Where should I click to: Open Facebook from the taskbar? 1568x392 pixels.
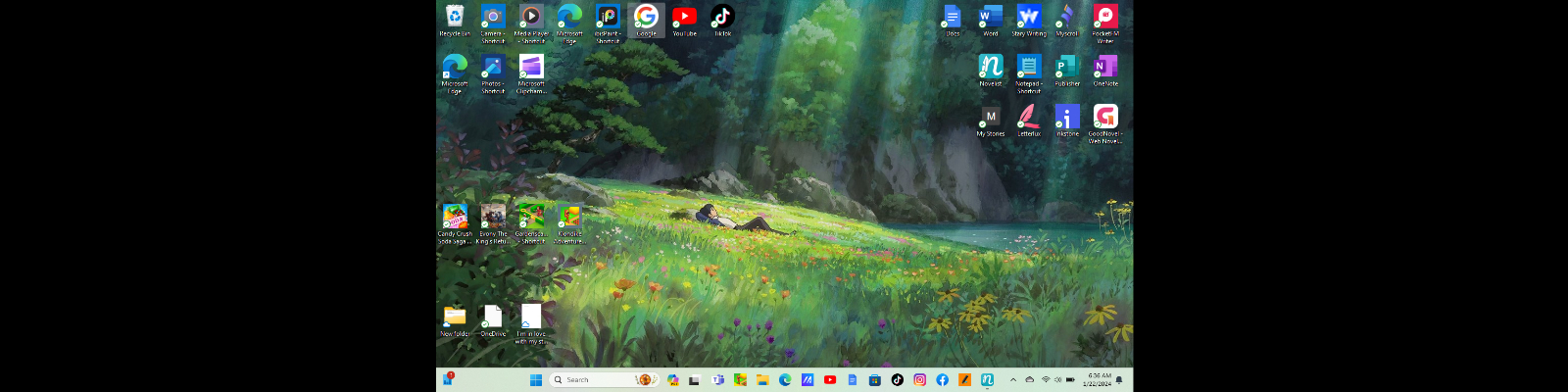[x=942, y=380]
